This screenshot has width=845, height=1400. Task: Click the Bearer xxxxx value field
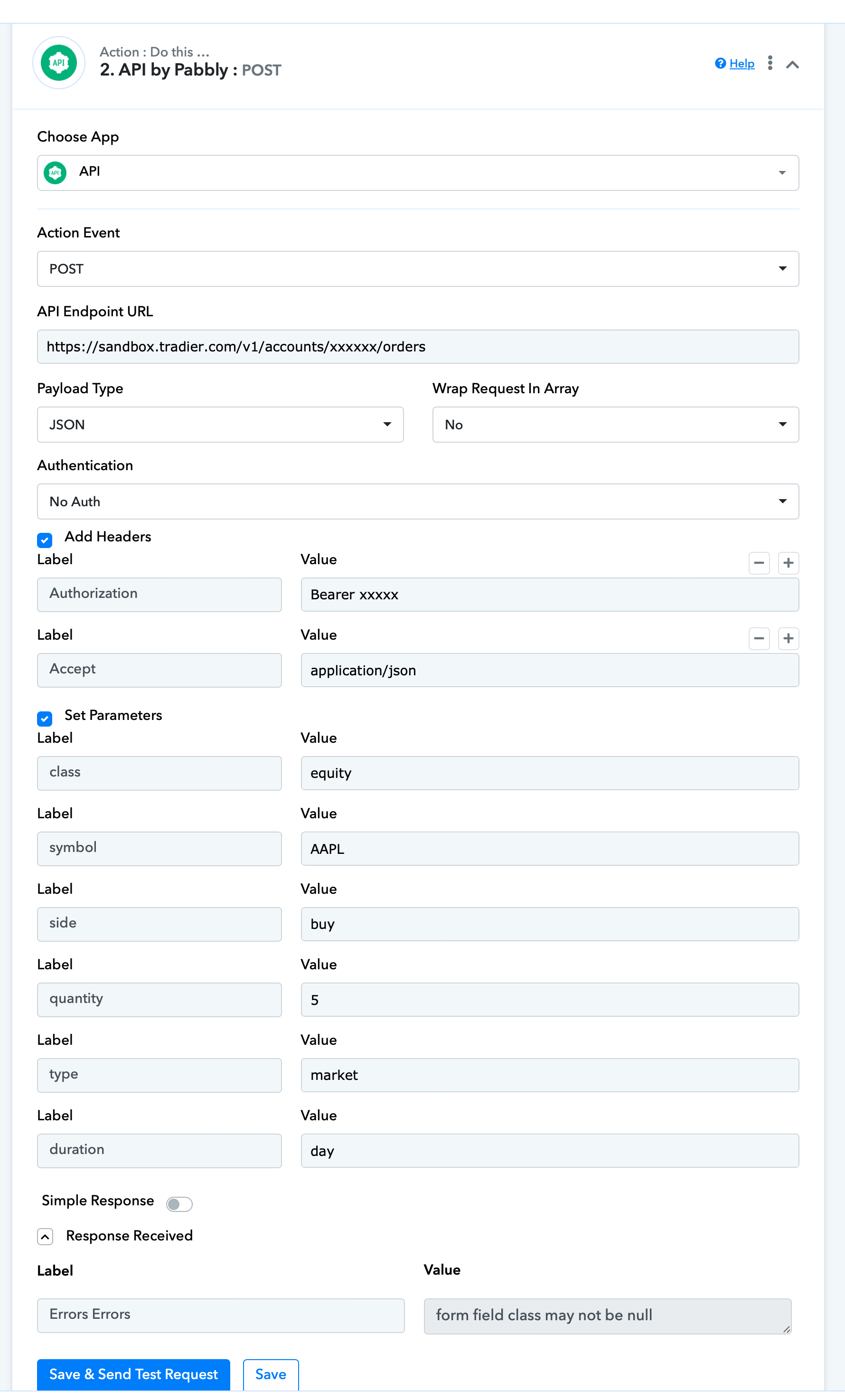point(550,594)
